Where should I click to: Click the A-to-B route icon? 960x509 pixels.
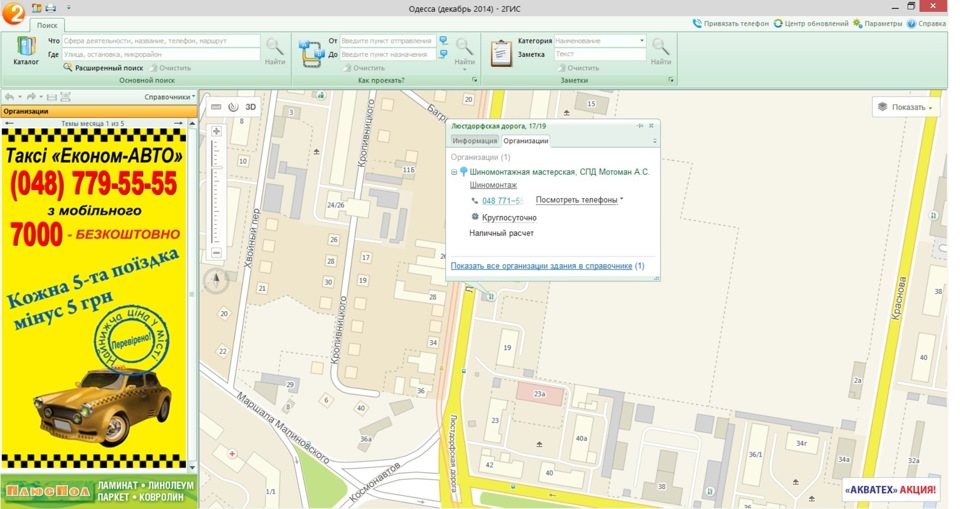[312, 53]
